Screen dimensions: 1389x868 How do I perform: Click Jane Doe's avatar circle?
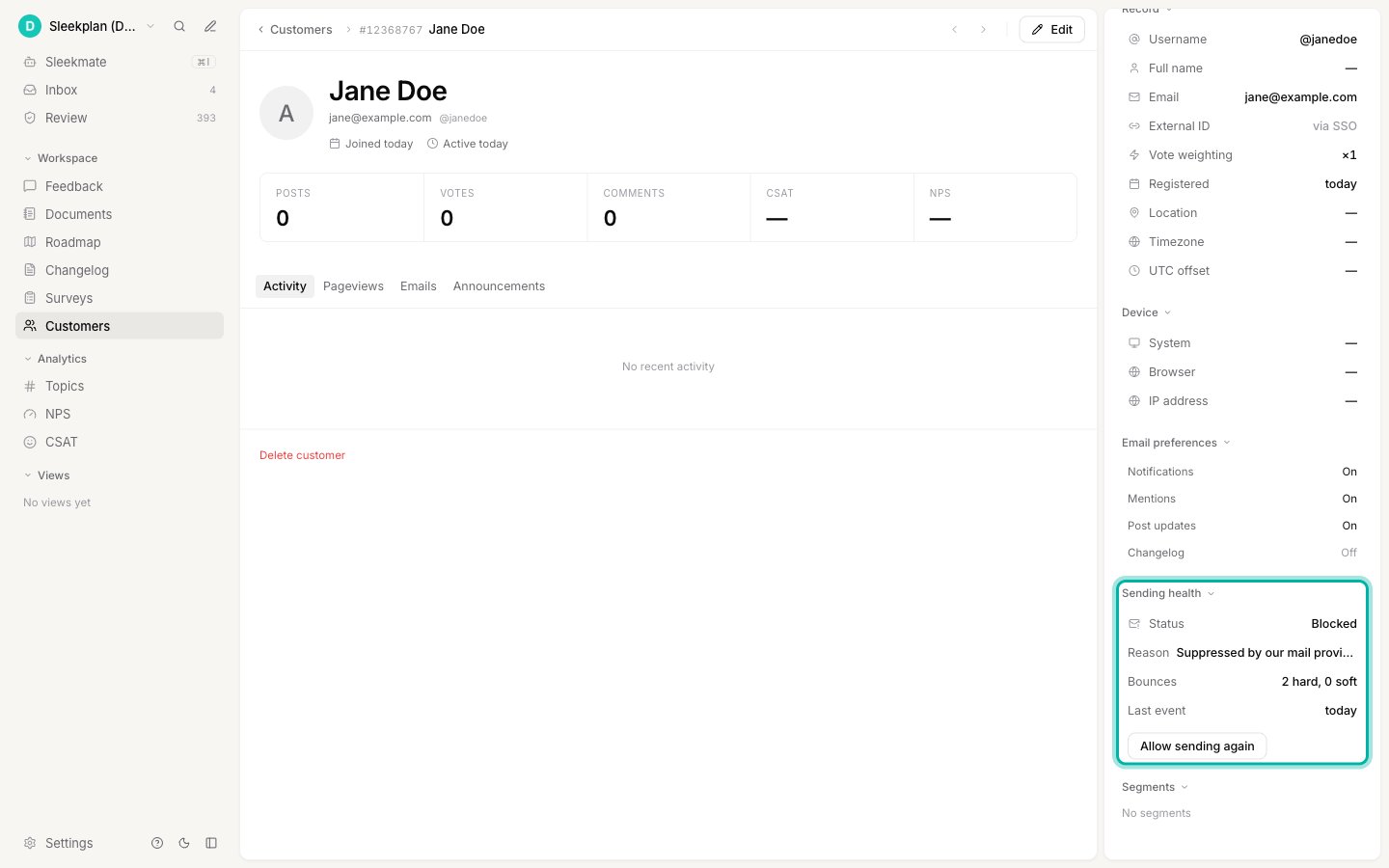click(x=286, y=113)
